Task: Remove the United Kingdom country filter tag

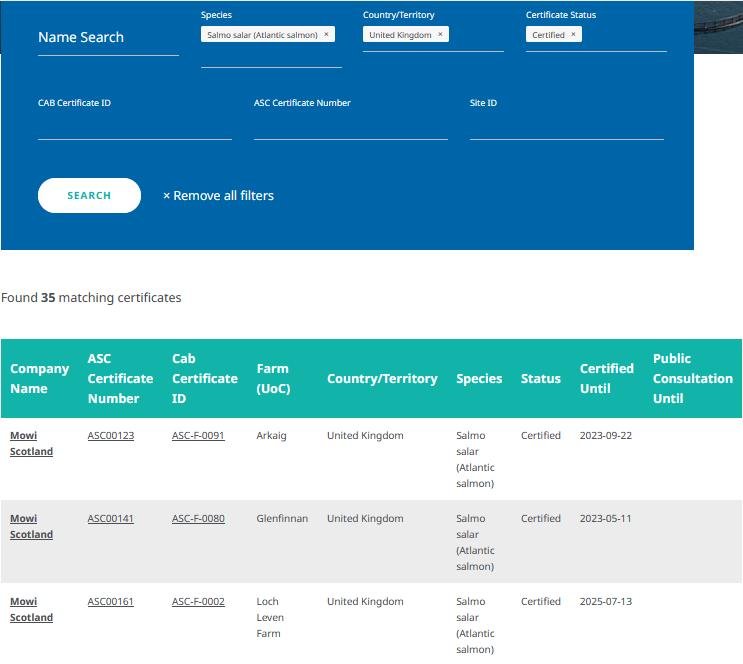Action: coord(440,34)
